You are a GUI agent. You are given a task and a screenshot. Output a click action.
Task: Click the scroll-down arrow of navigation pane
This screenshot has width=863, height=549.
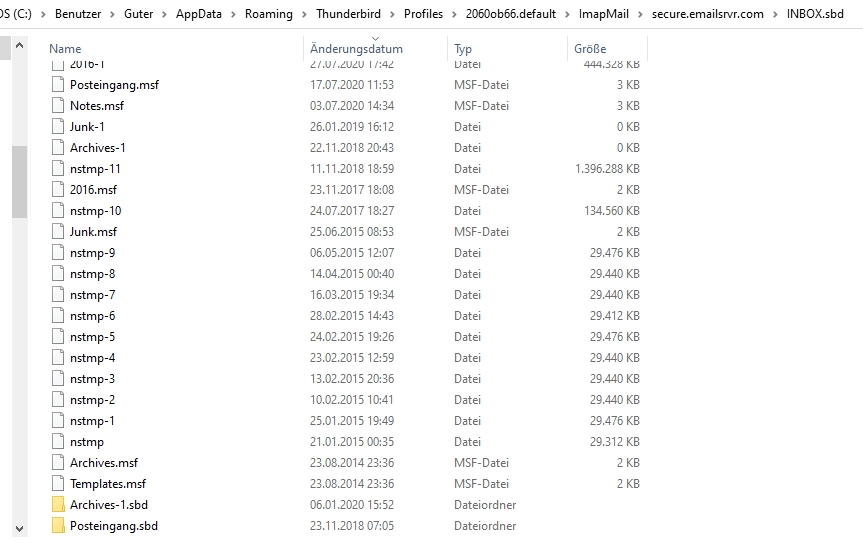20,527
